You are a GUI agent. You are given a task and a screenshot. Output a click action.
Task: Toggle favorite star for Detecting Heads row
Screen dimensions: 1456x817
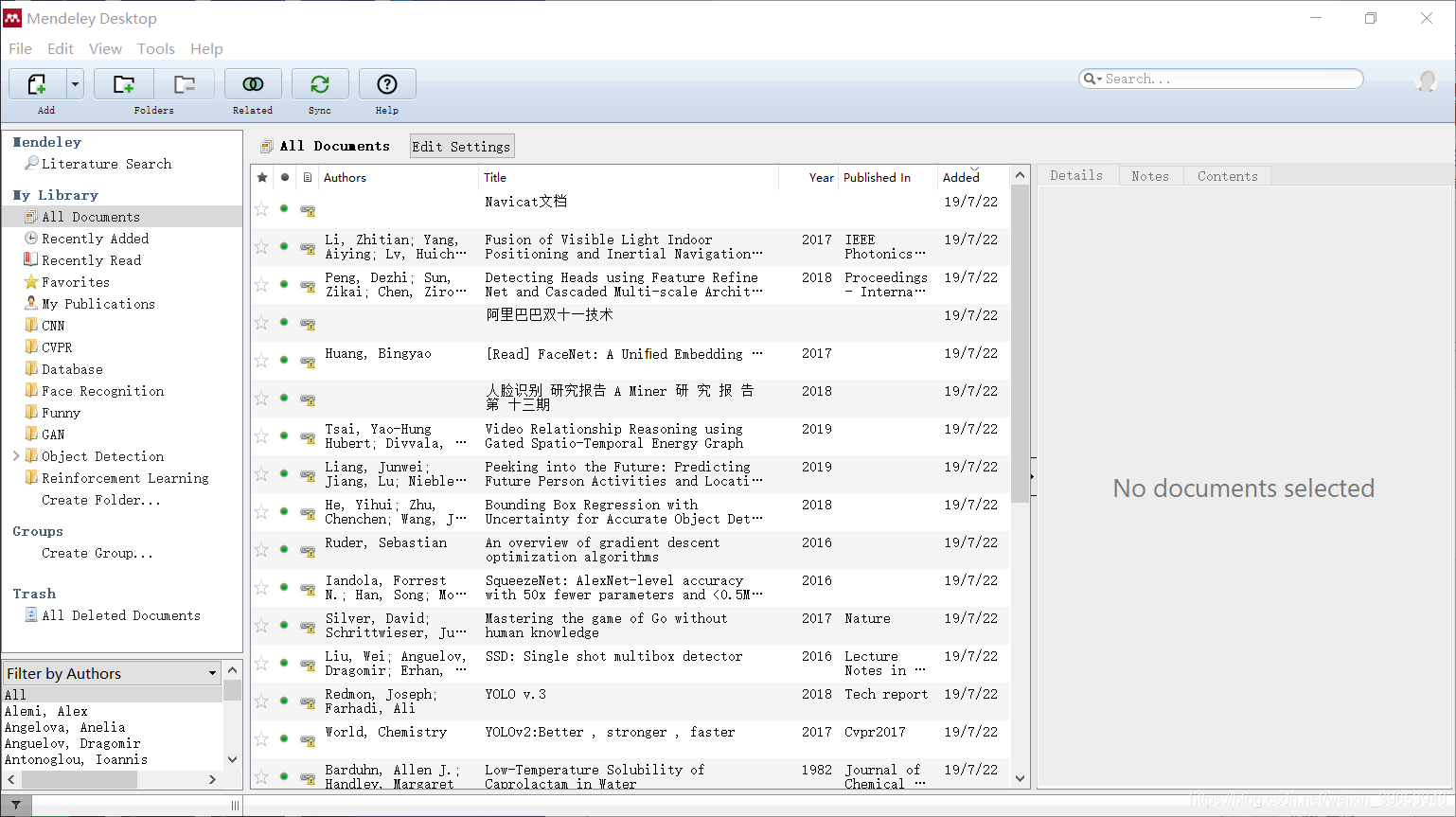261,285
